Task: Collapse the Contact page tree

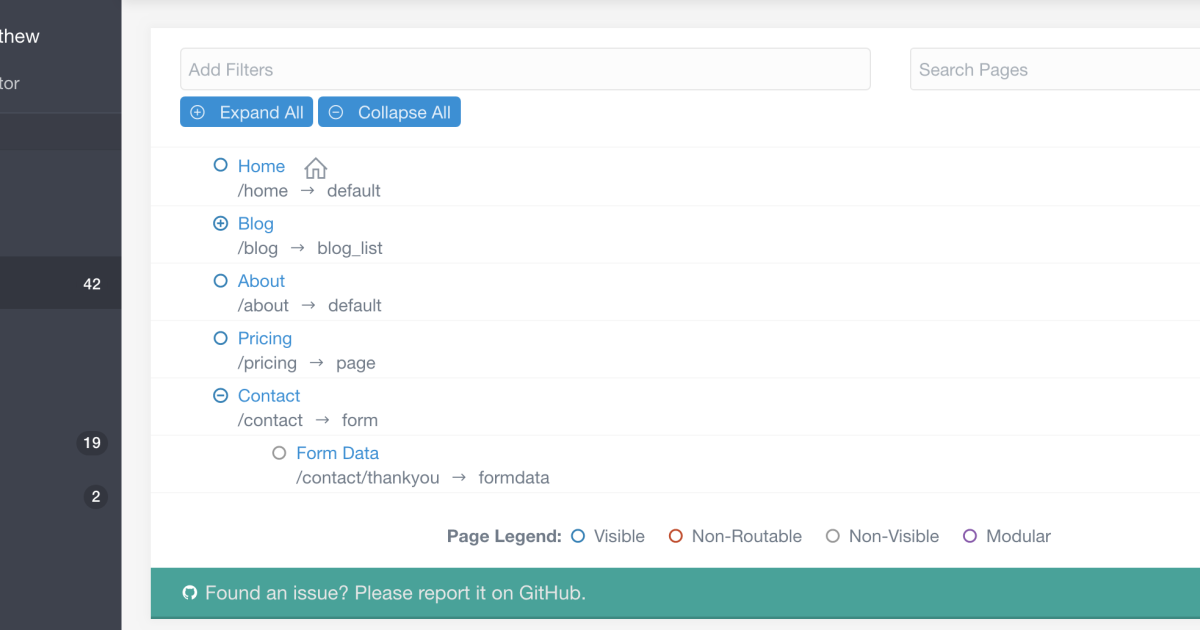Action: point(221,396)
